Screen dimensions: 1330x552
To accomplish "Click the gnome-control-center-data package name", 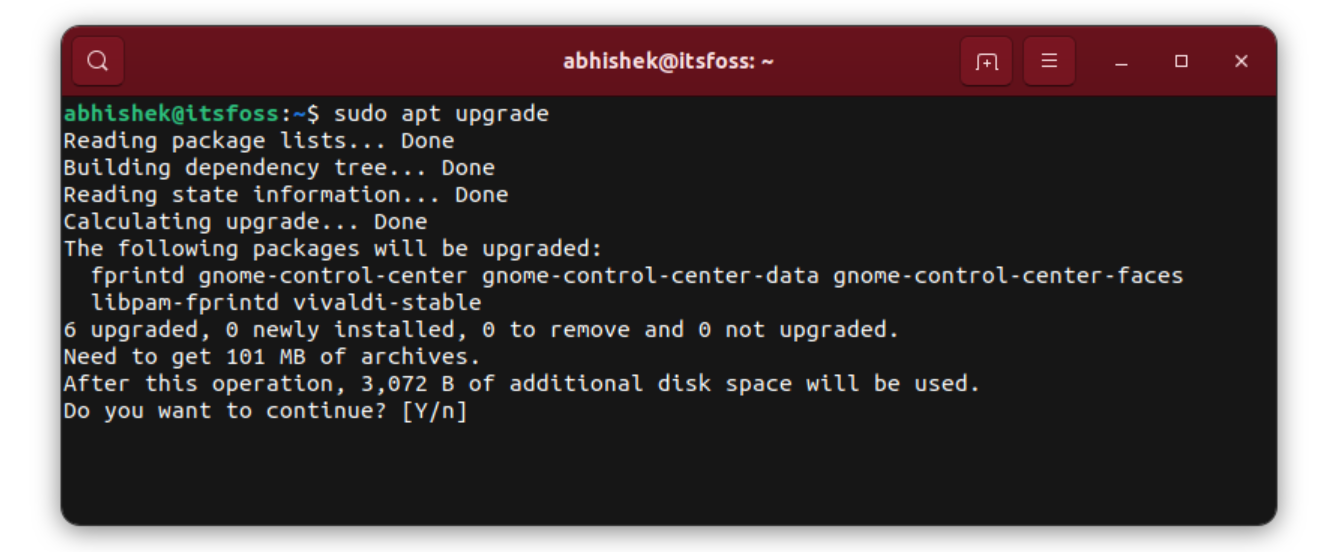I will (651, 276).
